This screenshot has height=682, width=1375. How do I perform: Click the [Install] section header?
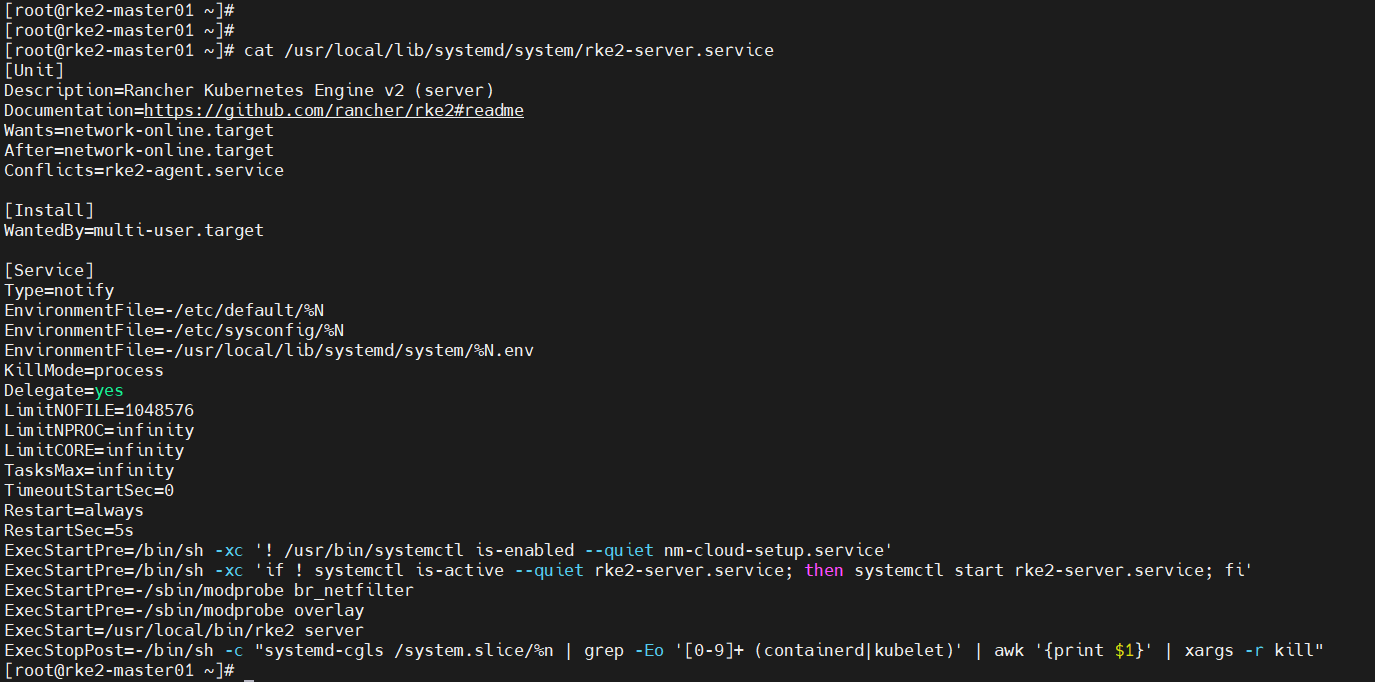point(49,210)
